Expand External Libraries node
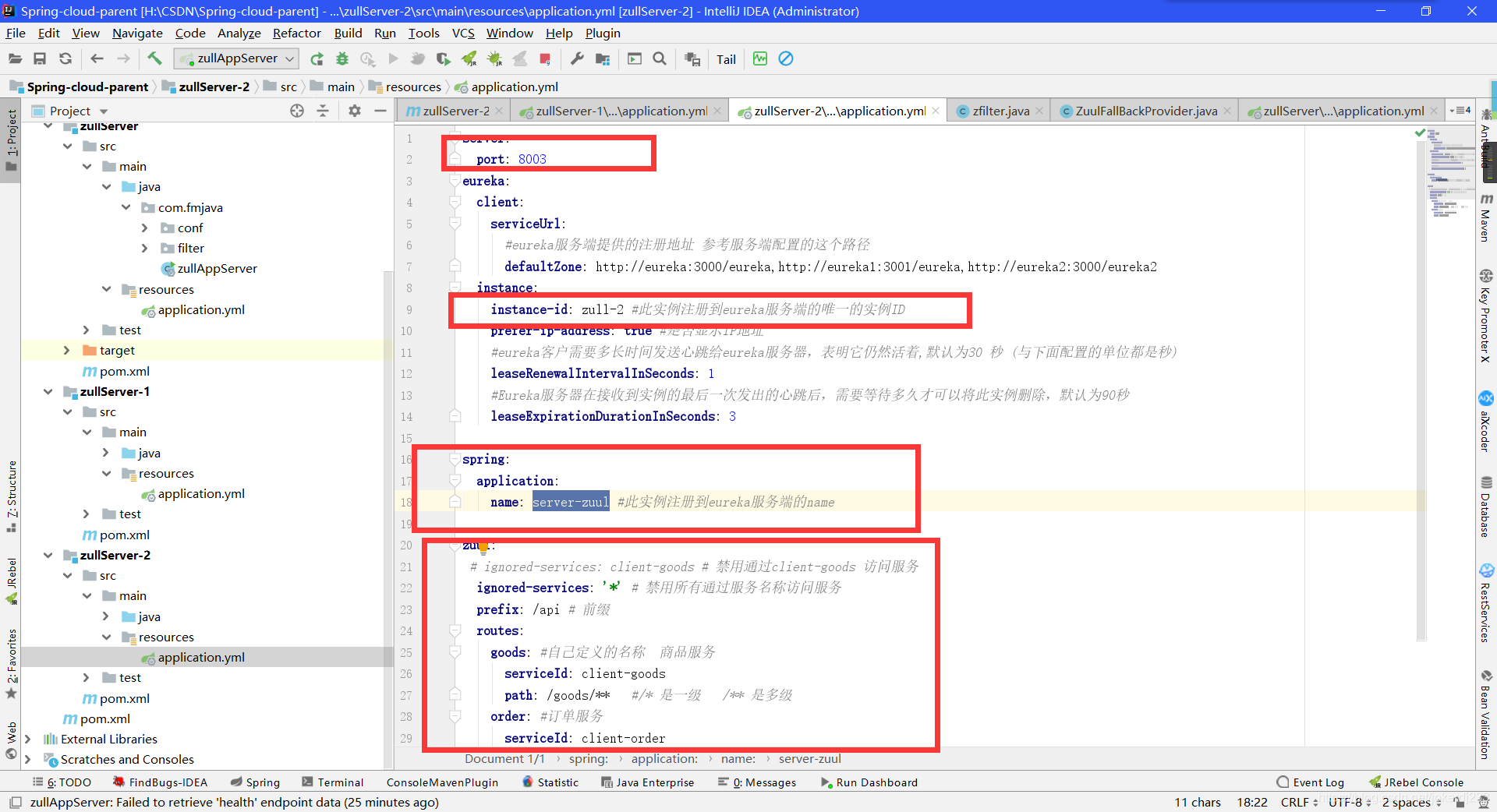This screenshot has height=812, width=1497. [x=28, y=739]
